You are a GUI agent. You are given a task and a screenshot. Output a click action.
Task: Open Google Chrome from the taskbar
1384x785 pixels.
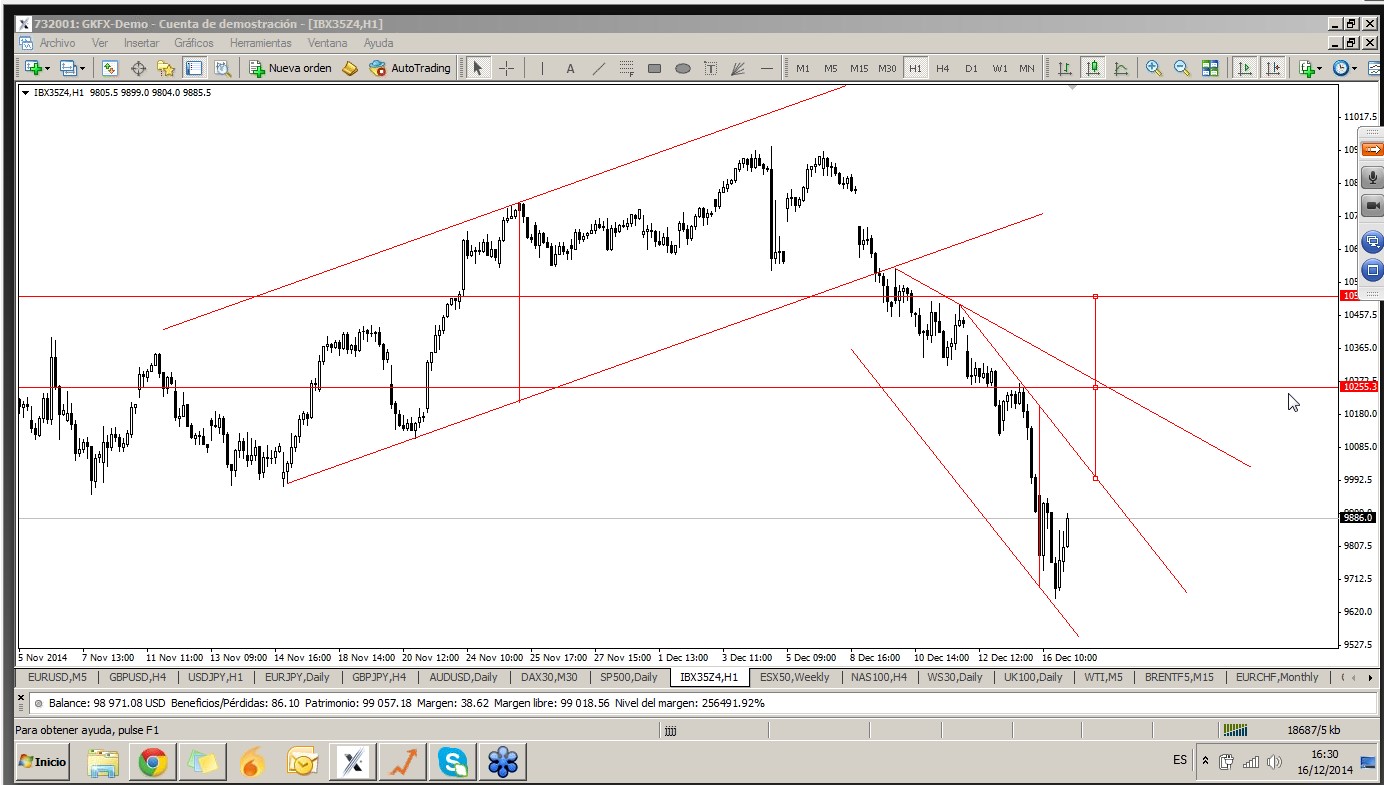[x=153, y=763]
